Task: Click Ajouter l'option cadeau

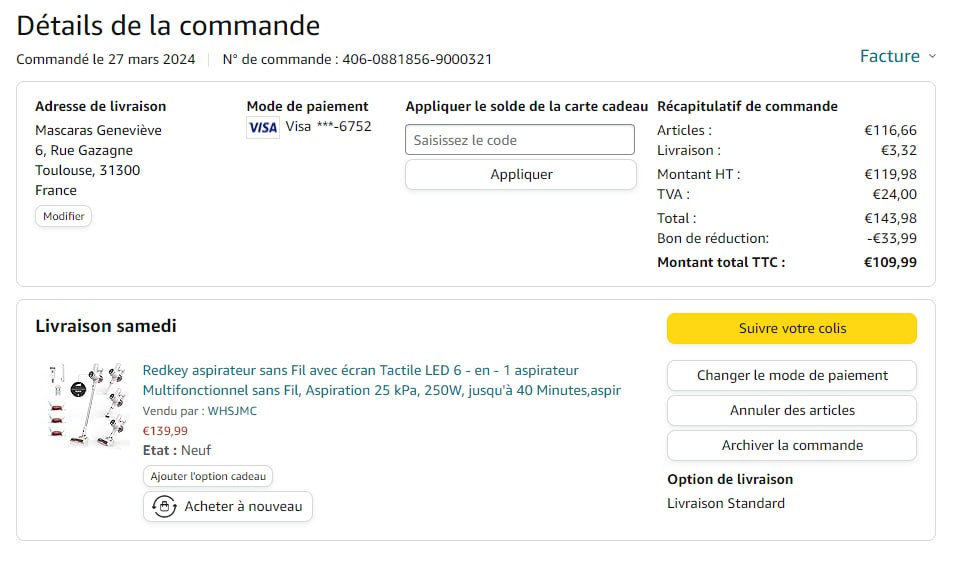Action: 208,477
